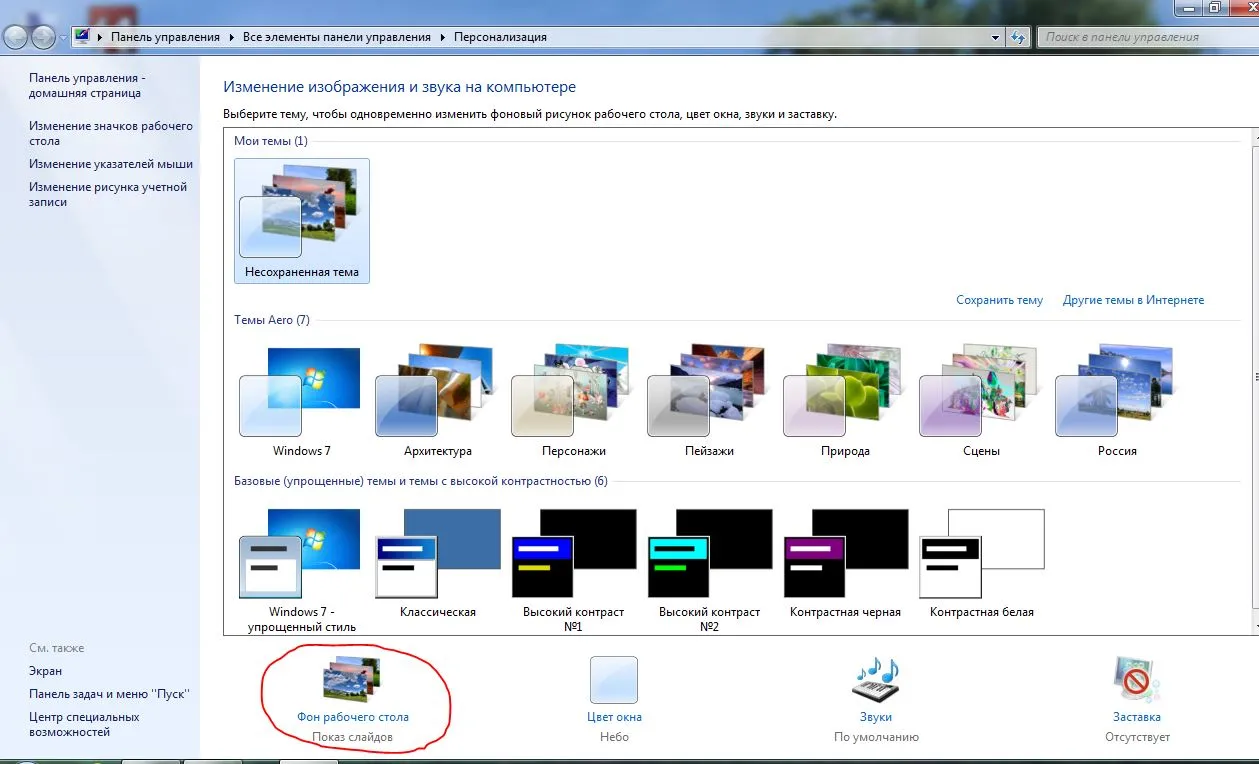Click the Заставка link
The width and height of the screenshot is (1259, 764).
tap(1137, 717)
